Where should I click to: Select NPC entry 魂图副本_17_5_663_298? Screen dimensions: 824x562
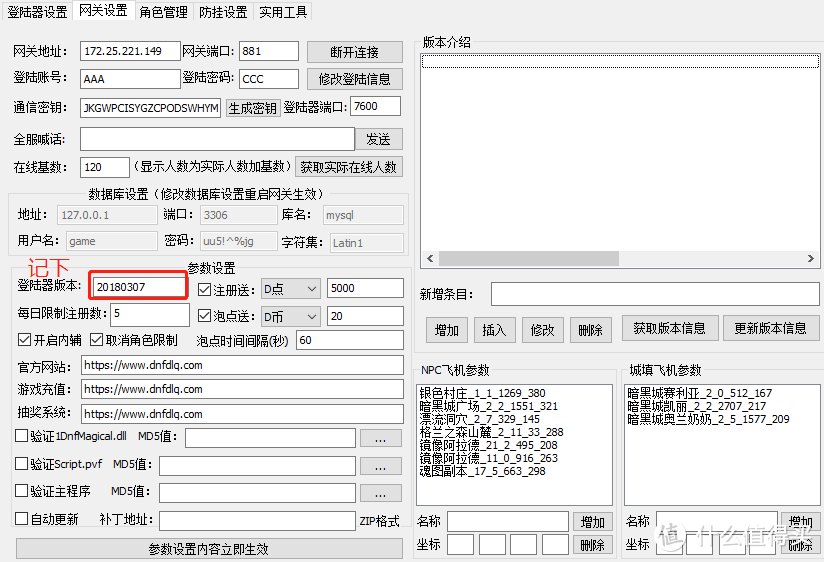click(x=482, y=471)
